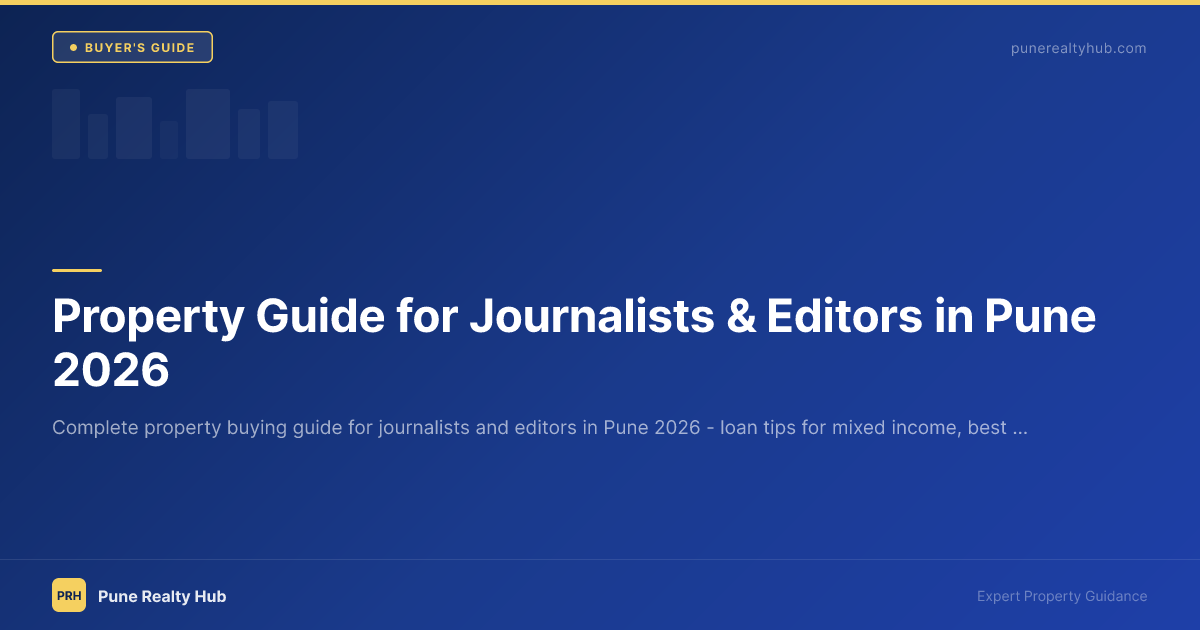Select the Expert Property Guidance tagline
Screen dimensions: 1200x630
point(1062,595)
